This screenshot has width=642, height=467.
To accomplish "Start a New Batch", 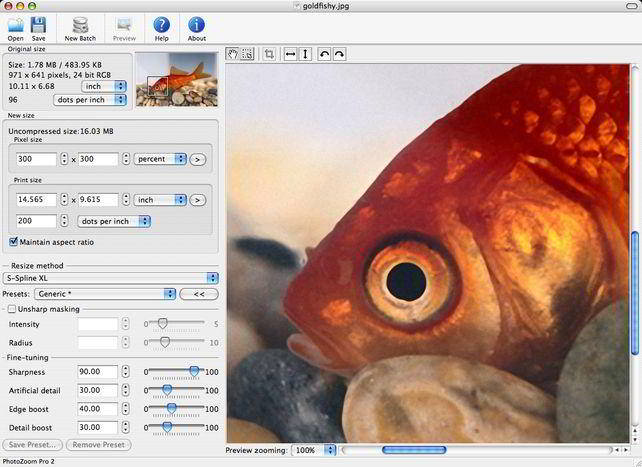I will (80, 25).
